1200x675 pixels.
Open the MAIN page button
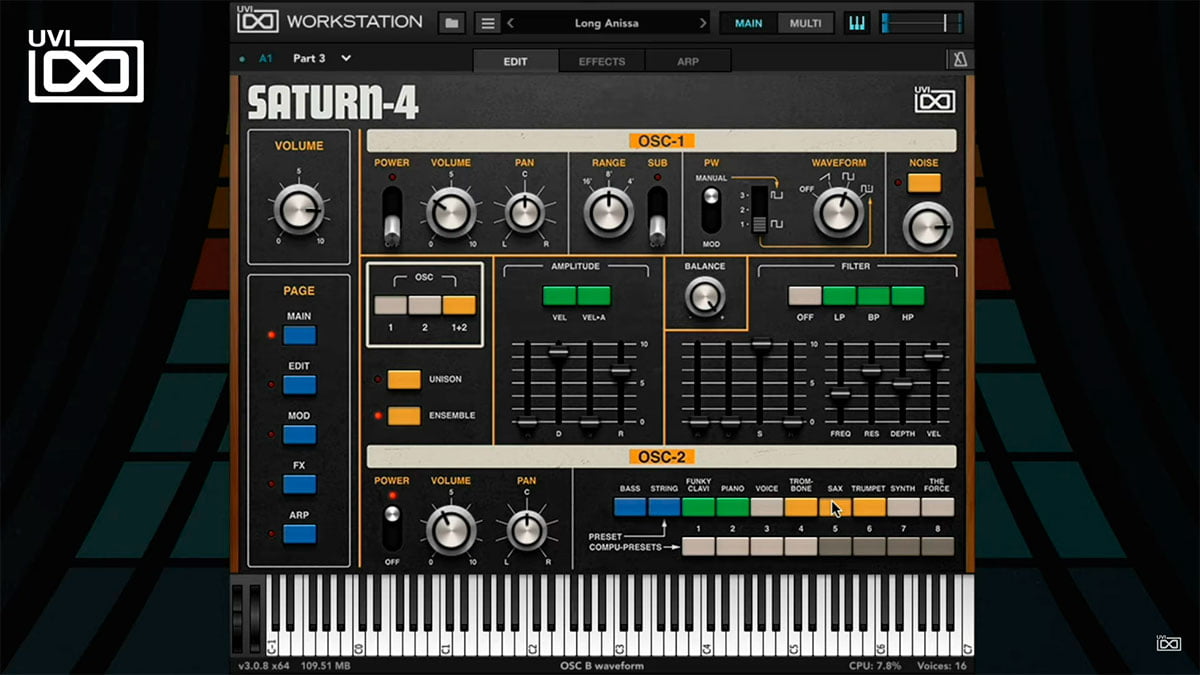click(299, 335)
